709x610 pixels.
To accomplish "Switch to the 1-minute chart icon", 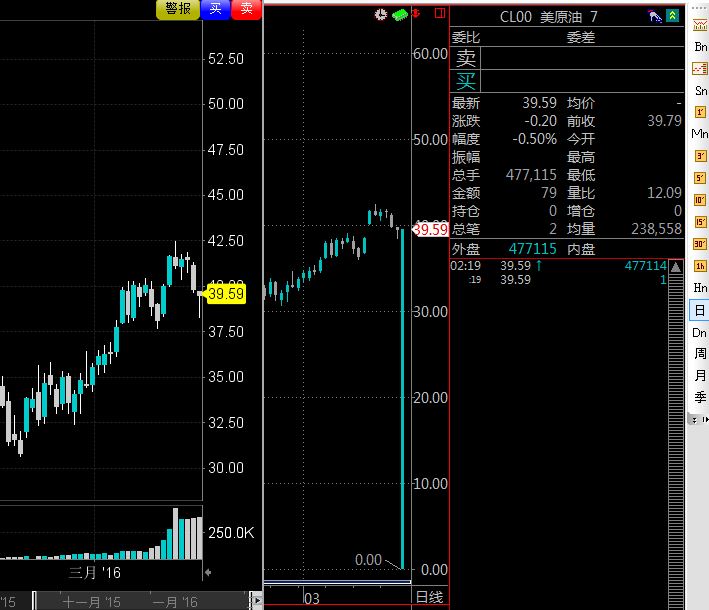I will pos(700,112).
